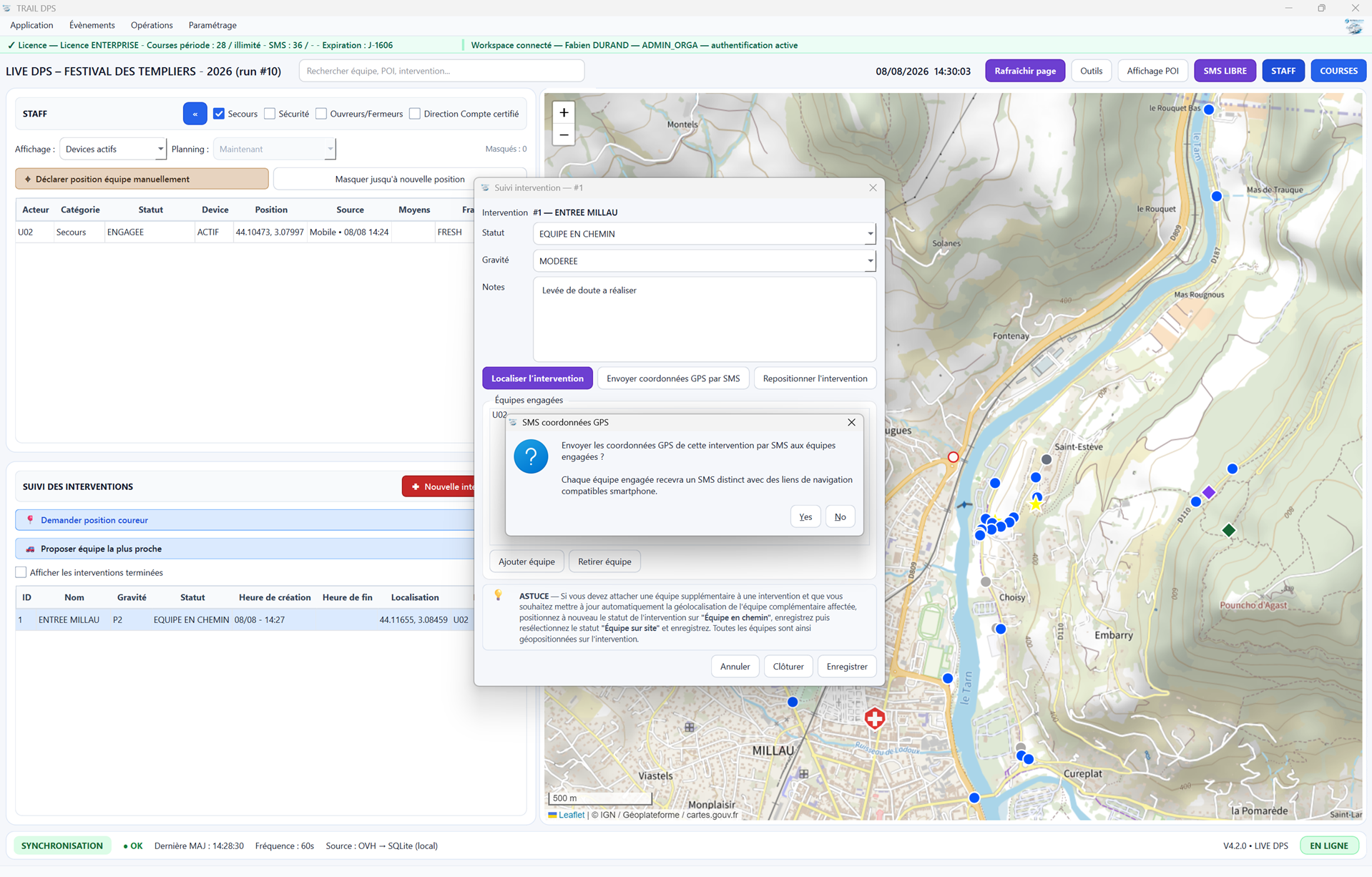1372x877 pixels.
Task: Click the Retirer équipe button
Action: coord(604,562)
